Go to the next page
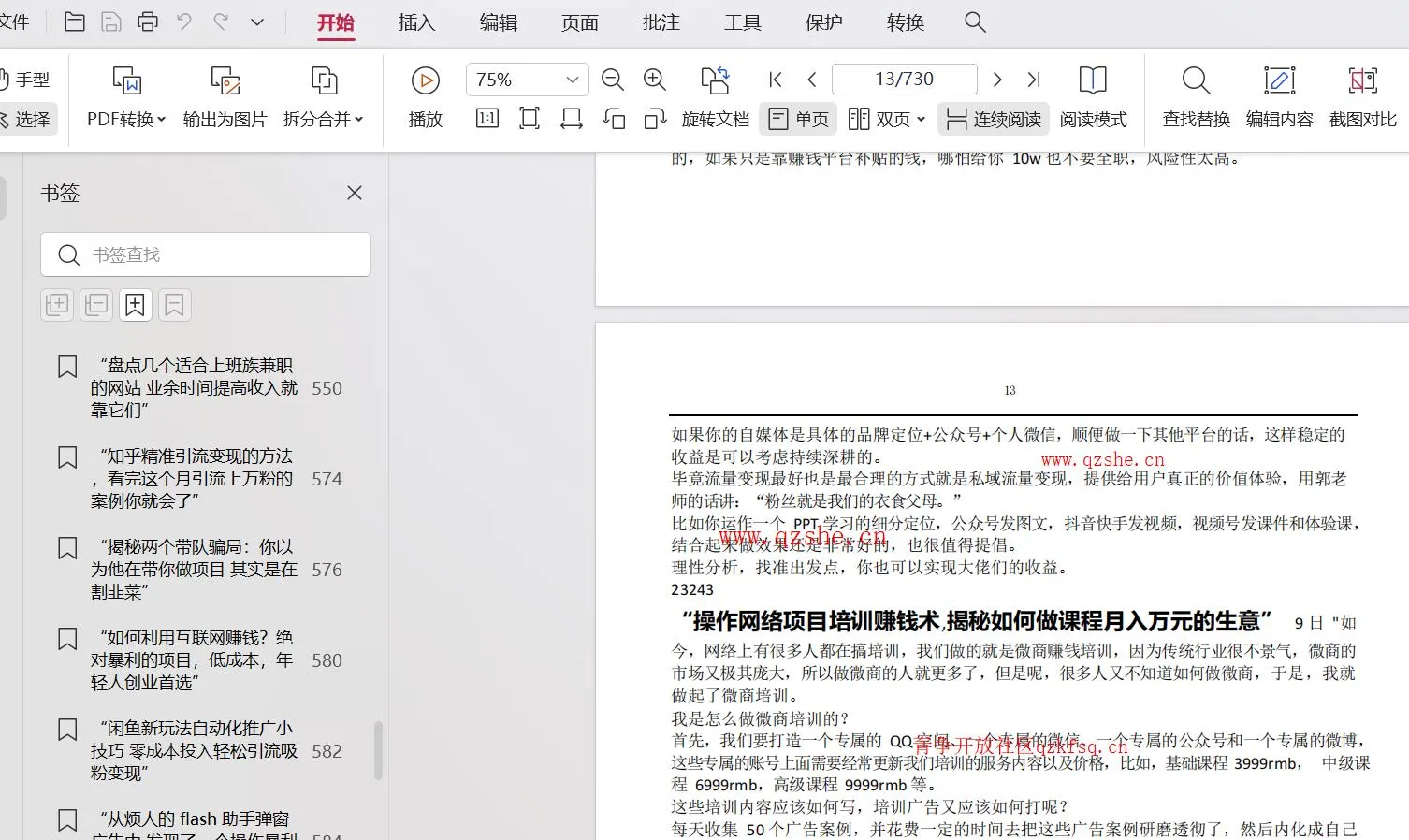The height and width of the screenshot is (840, 1409). (997, 80)
